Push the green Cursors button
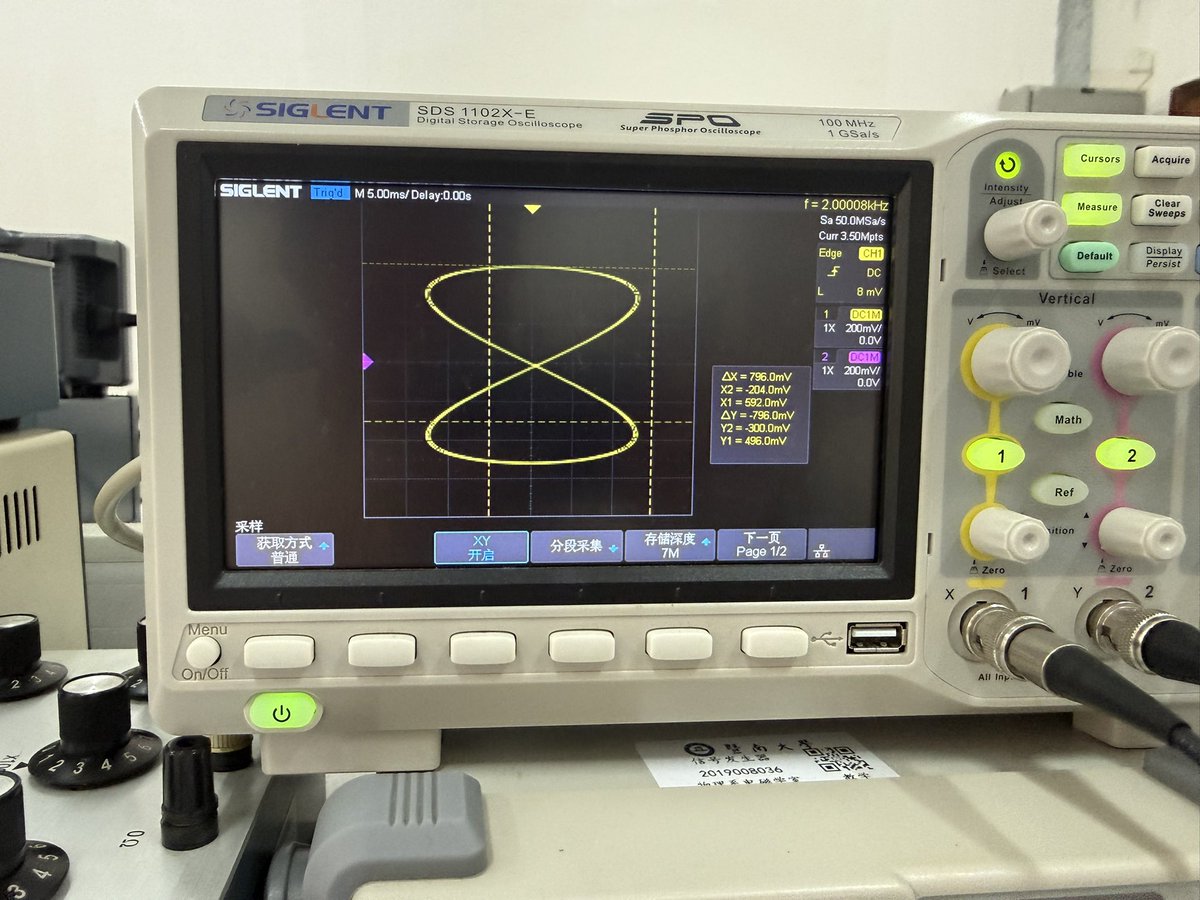This screenshot has height=900, width=1200. point(1094,159)
